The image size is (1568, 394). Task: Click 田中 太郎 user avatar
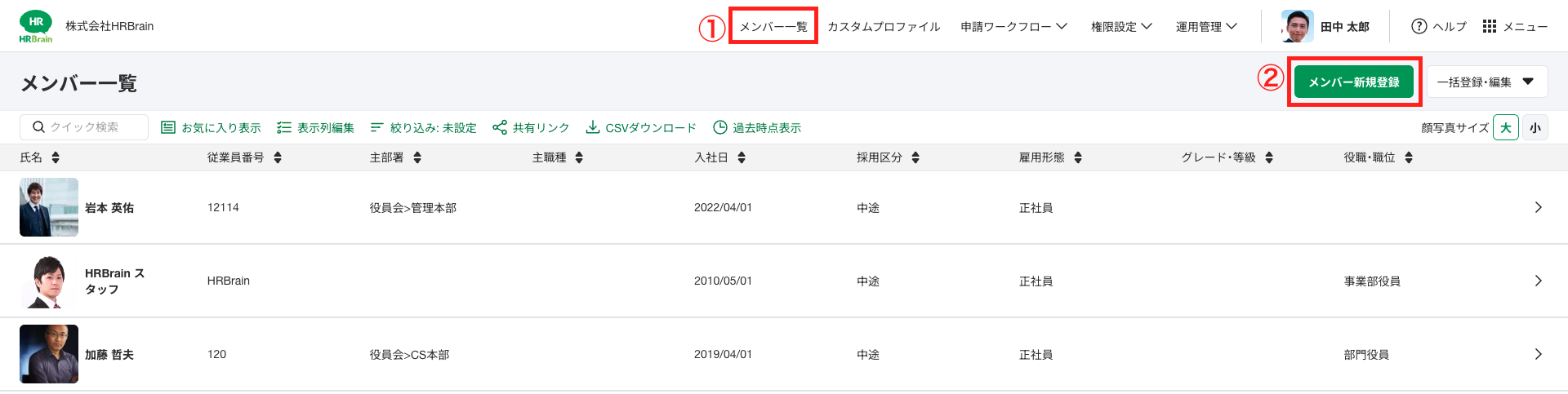point(1298,26)
